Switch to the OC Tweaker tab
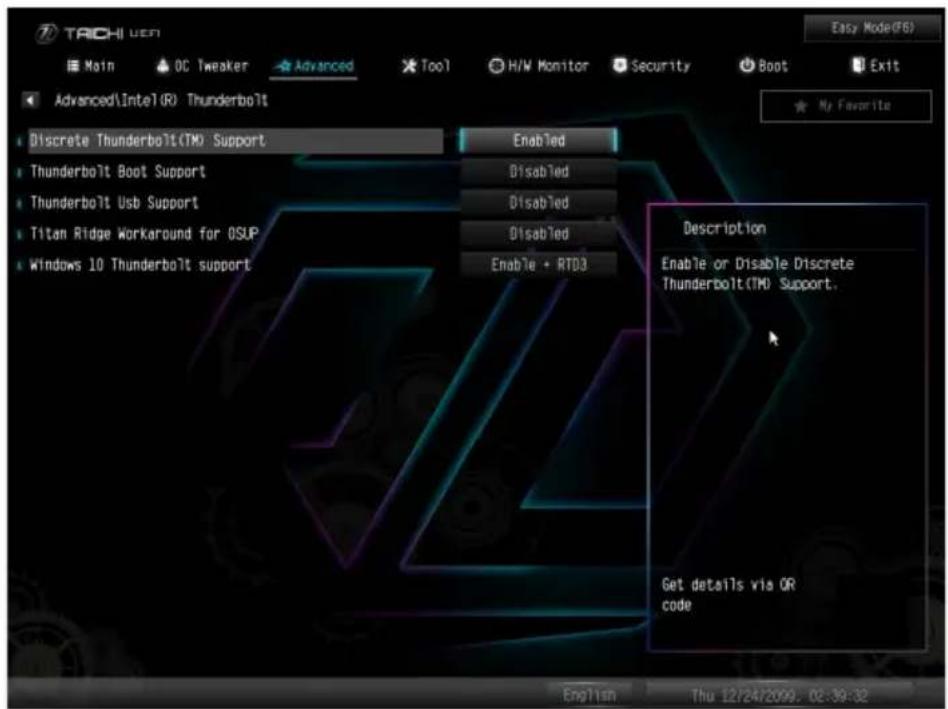This screenshot has height=709, width=948. point(203,66)
